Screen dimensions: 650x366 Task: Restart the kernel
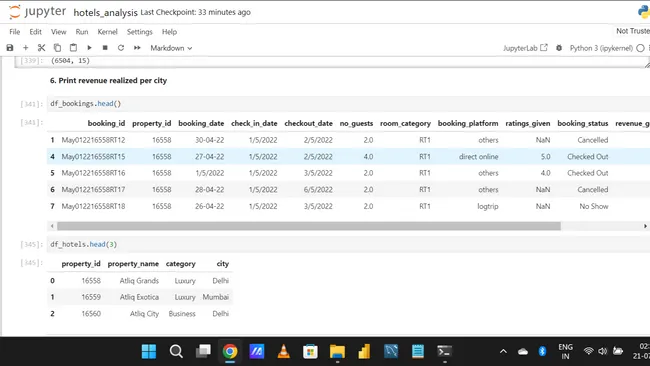tap(121, 48)
